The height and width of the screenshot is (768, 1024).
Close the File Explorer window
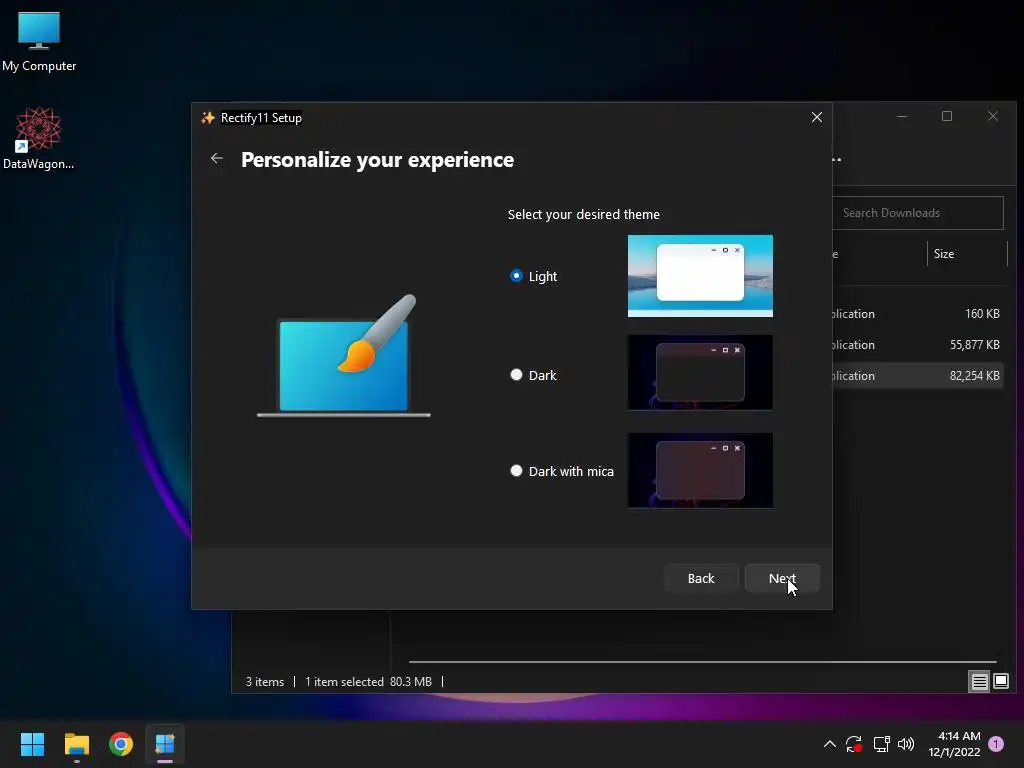[993, 116]
